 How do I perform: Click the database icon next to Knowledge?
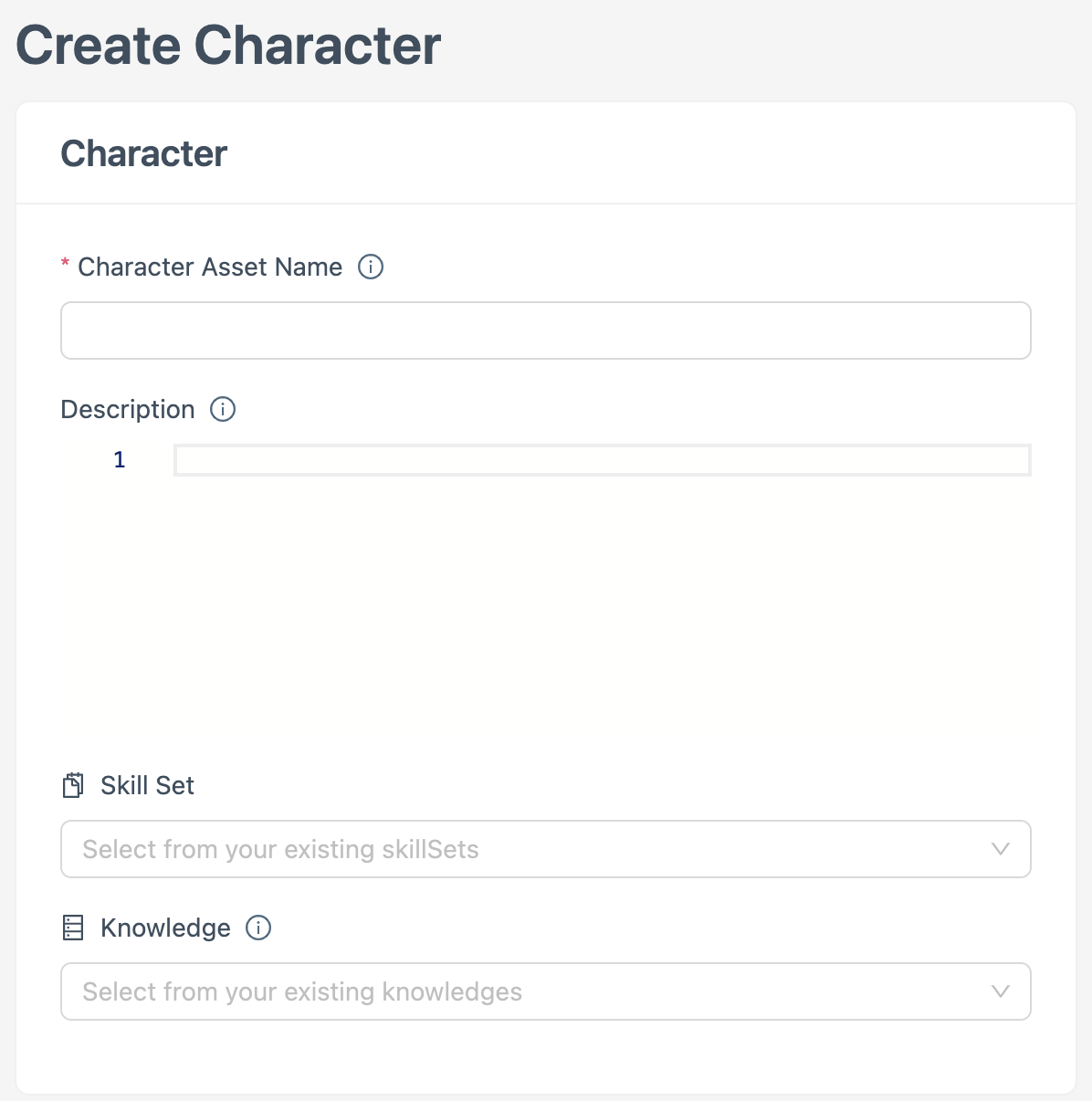73,927
